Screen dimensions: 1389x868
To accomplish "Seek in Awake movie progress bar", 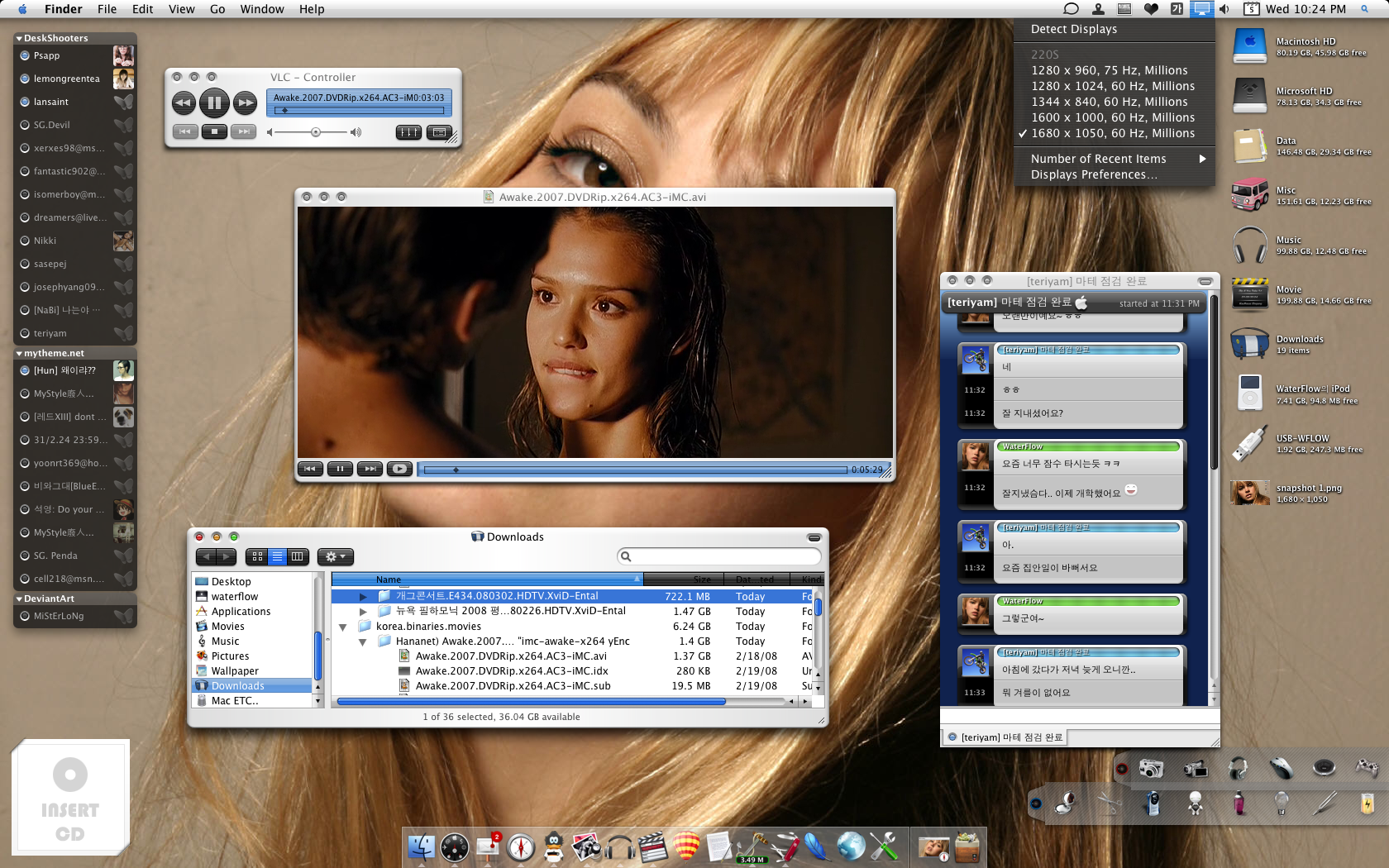I will (x=635, y=470).
